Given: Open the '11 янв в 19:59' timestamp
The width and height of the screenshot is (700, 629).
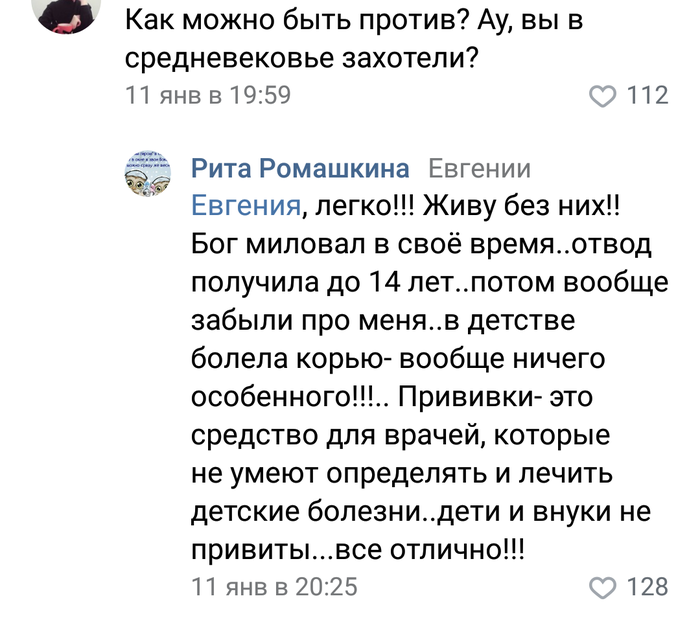Looking at the screenshot, I should pyautogui.click(x=207, y=96).
